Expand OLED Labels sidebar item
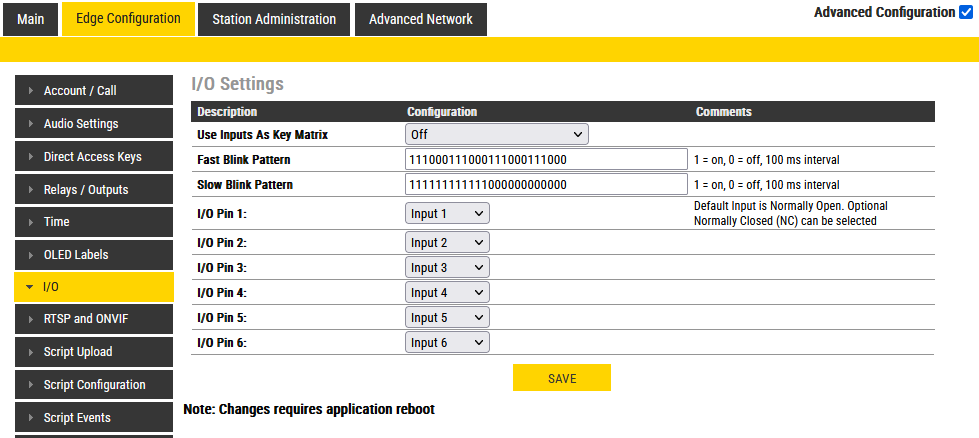979x438 pixels. tap(94, 255)
